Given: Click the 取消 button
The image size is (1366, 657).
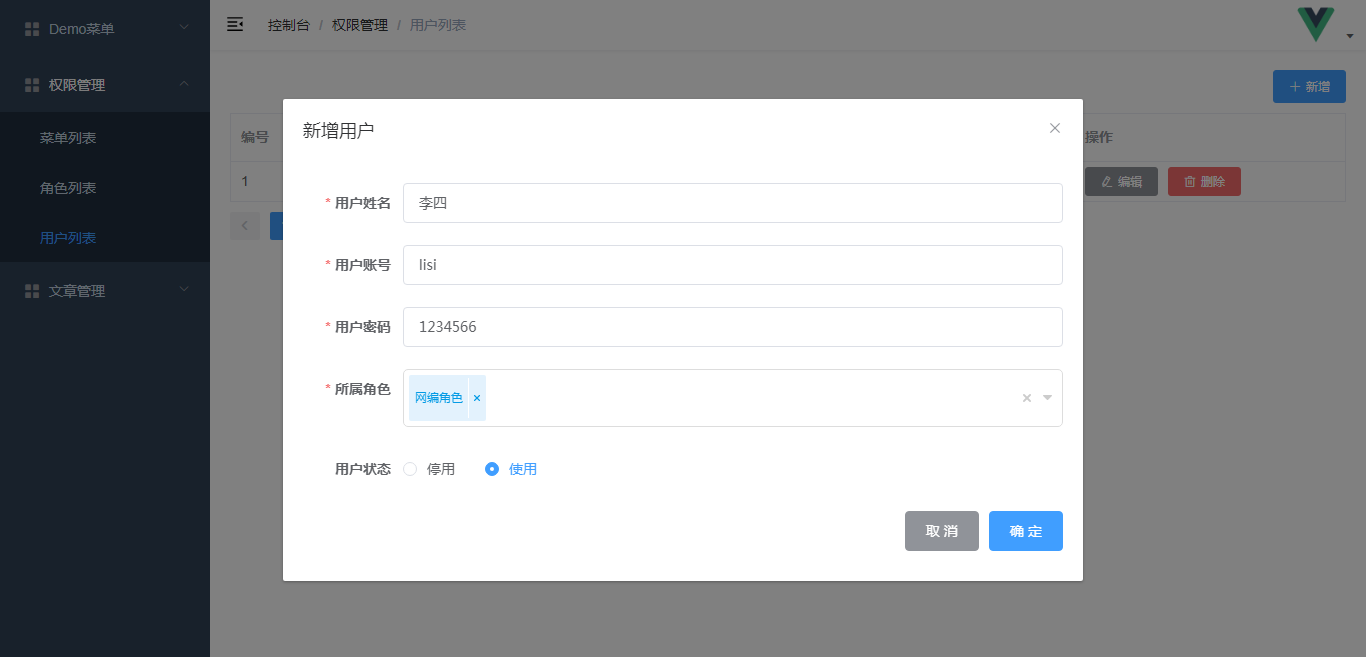Looking at the screenshot, I should [941, 531].
